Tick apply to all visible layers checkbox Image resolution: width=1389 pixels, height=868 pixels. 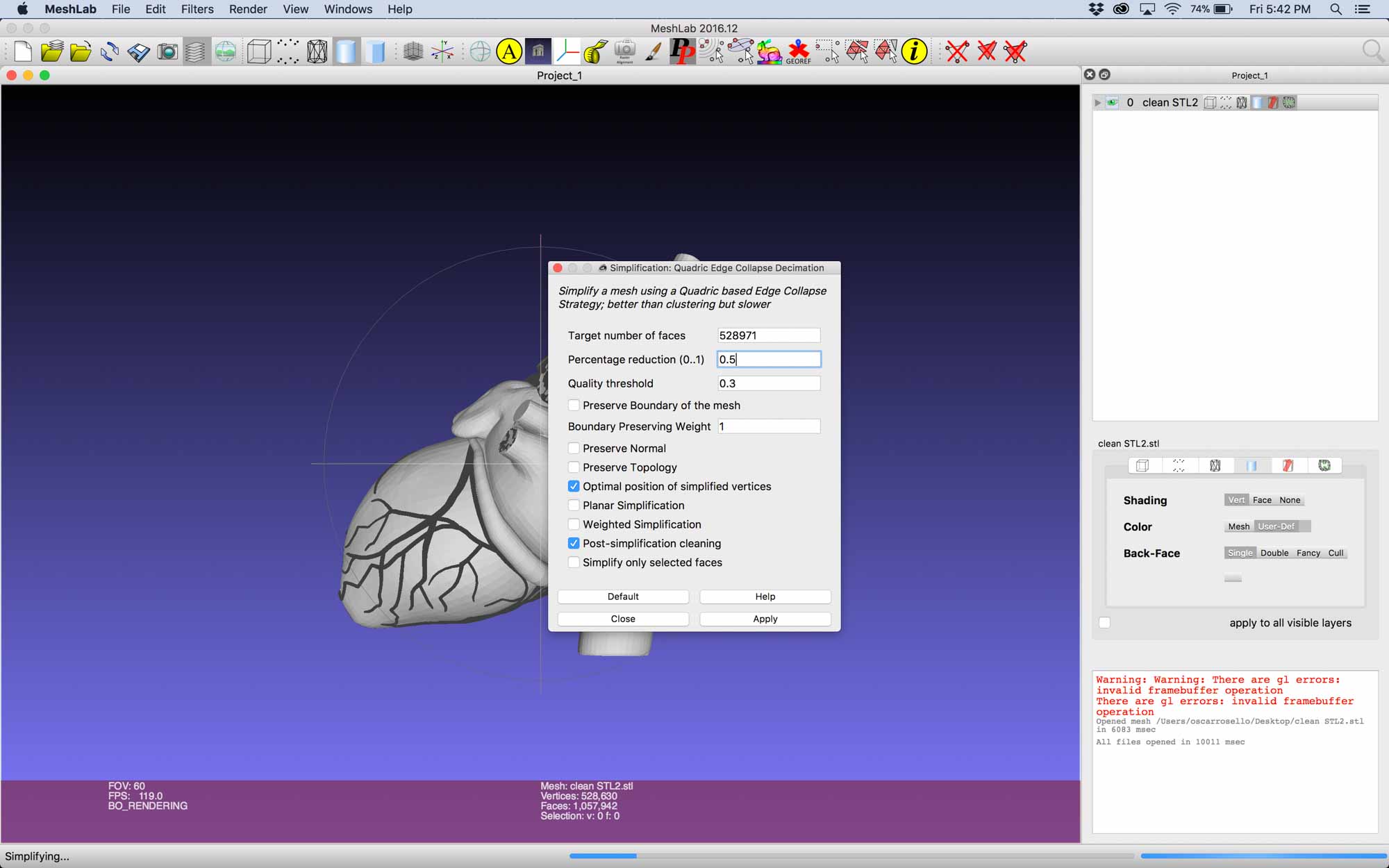[x=1105, y=623]
